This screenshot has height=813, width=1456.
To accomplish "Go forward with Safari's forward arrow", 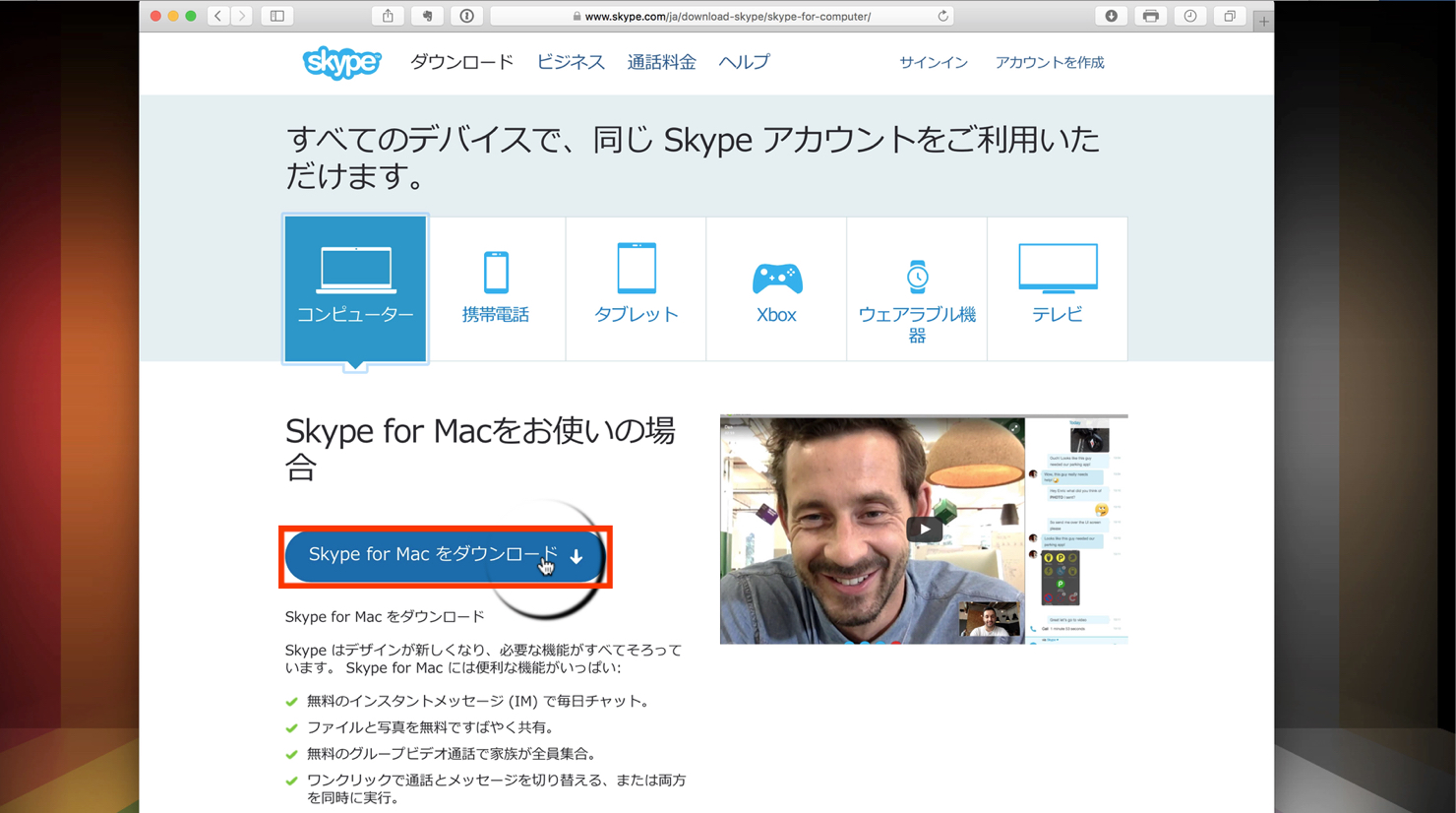I will (x=241, y=16).
